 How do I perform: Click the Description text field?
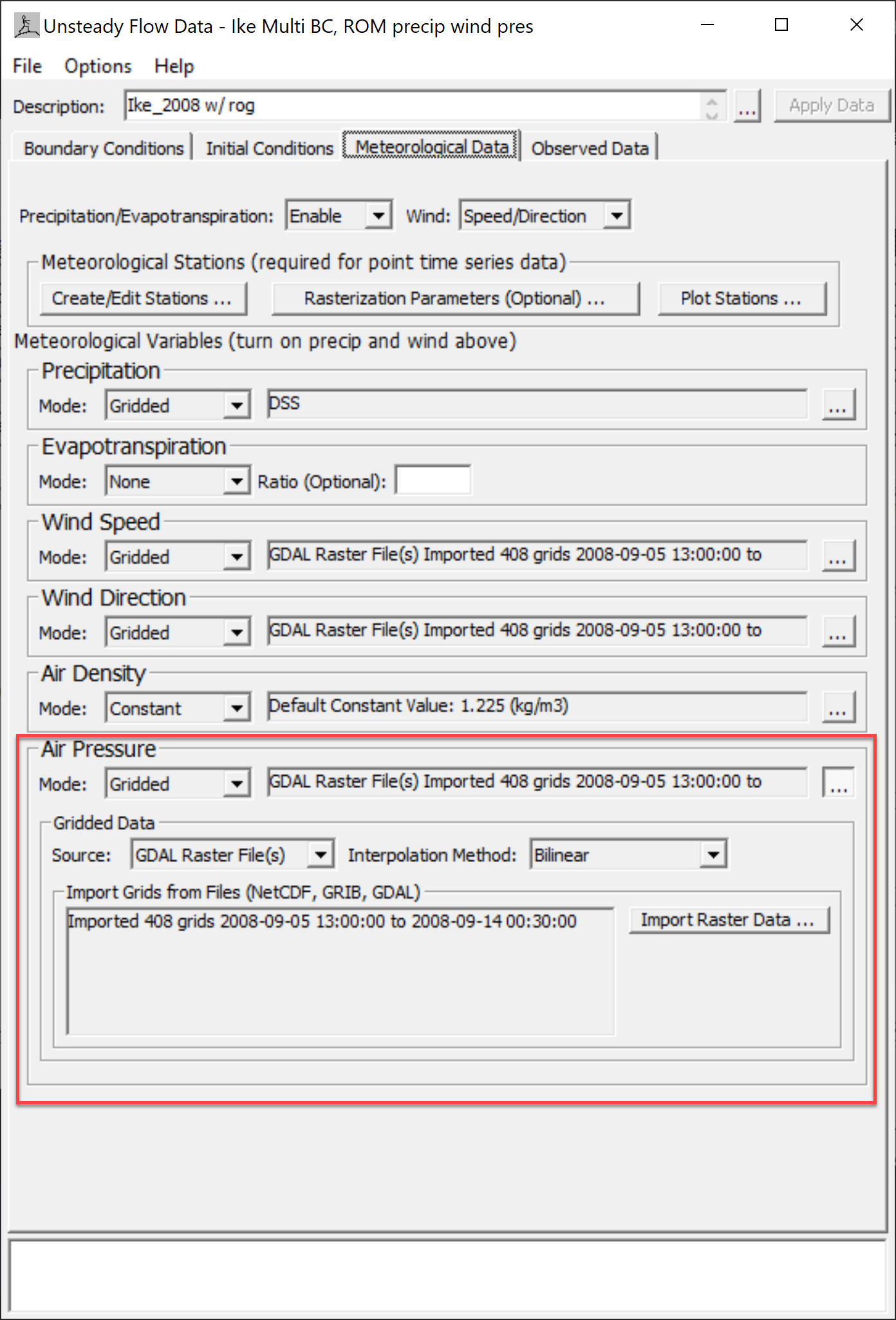tap(412, 106)
